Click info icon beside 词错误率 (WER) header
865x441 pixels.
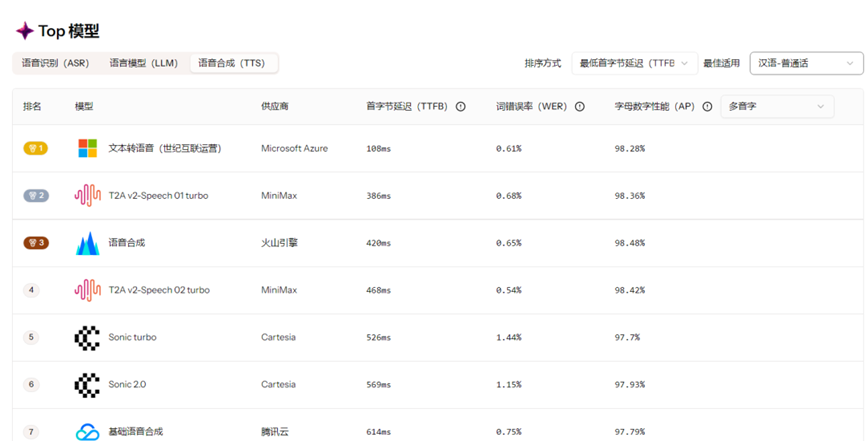click(580, 106)
